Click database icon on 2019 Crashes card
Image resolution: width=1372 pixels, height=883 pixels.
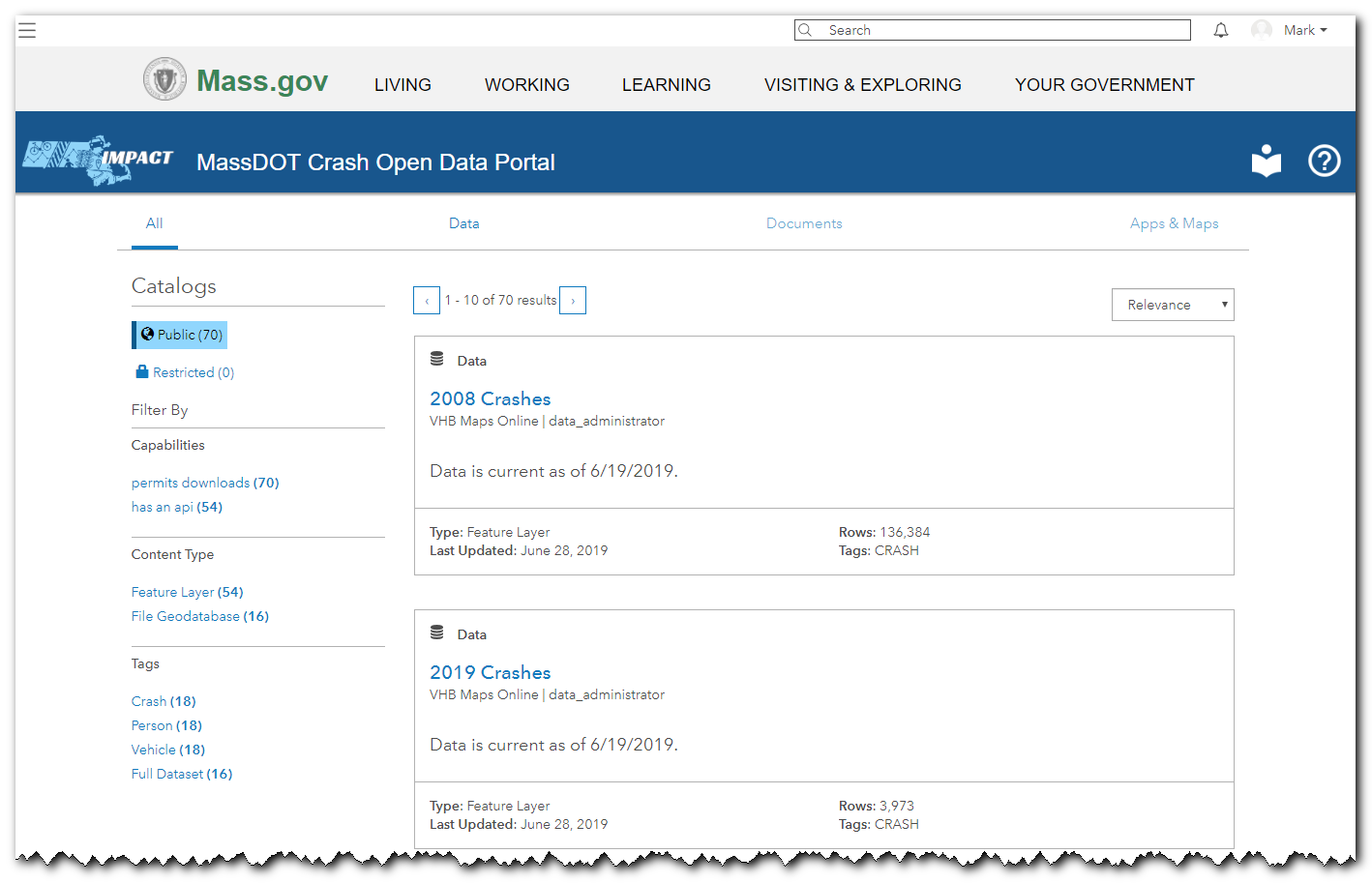[x=437, y=633]
